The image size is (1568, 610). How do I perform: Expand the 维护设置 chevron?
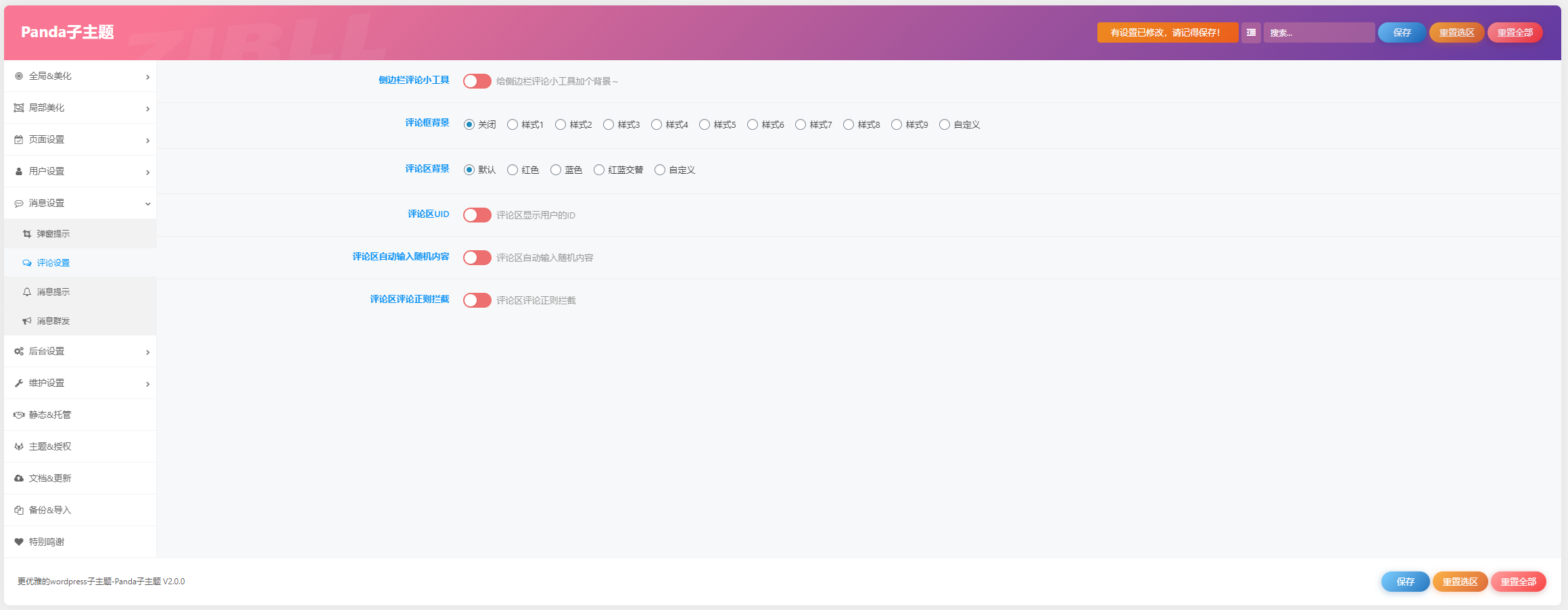(x=147, y=384)
